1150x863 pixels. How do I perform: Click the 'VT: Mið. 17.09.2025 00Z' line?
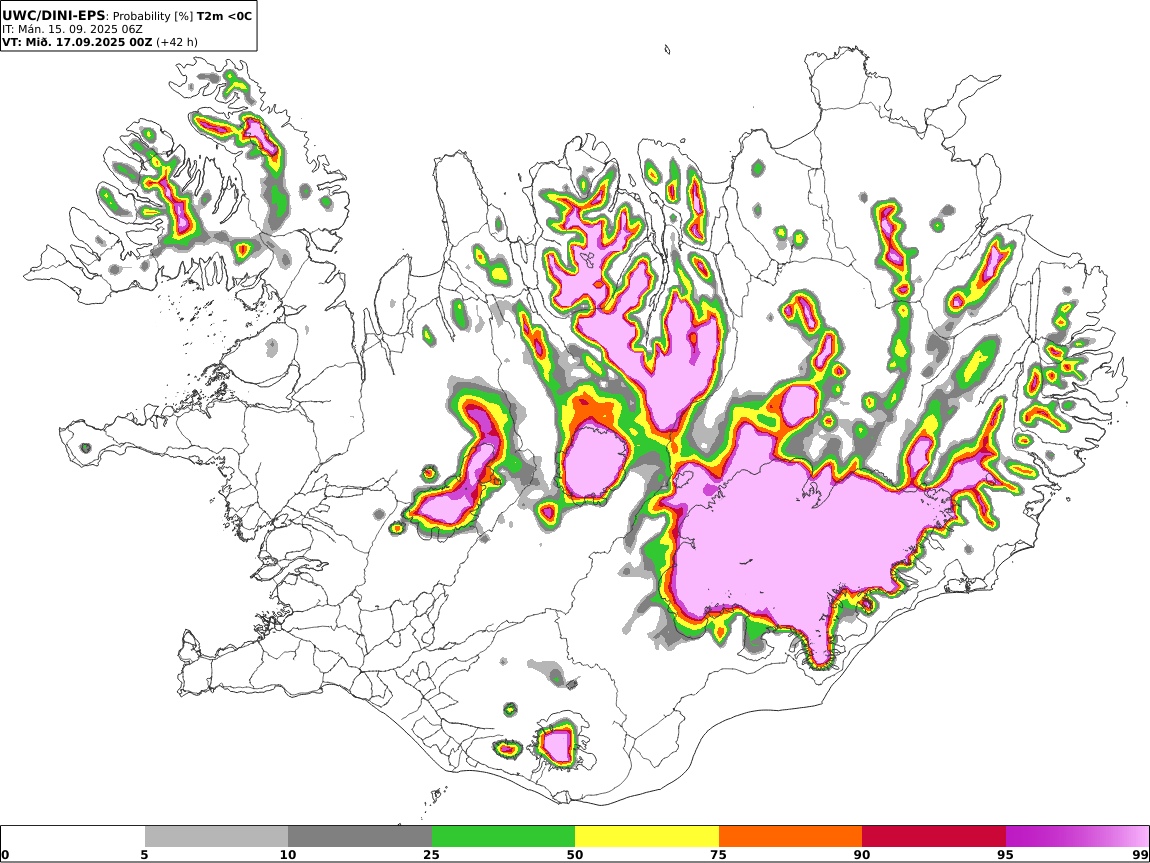[x=78, y=42]
